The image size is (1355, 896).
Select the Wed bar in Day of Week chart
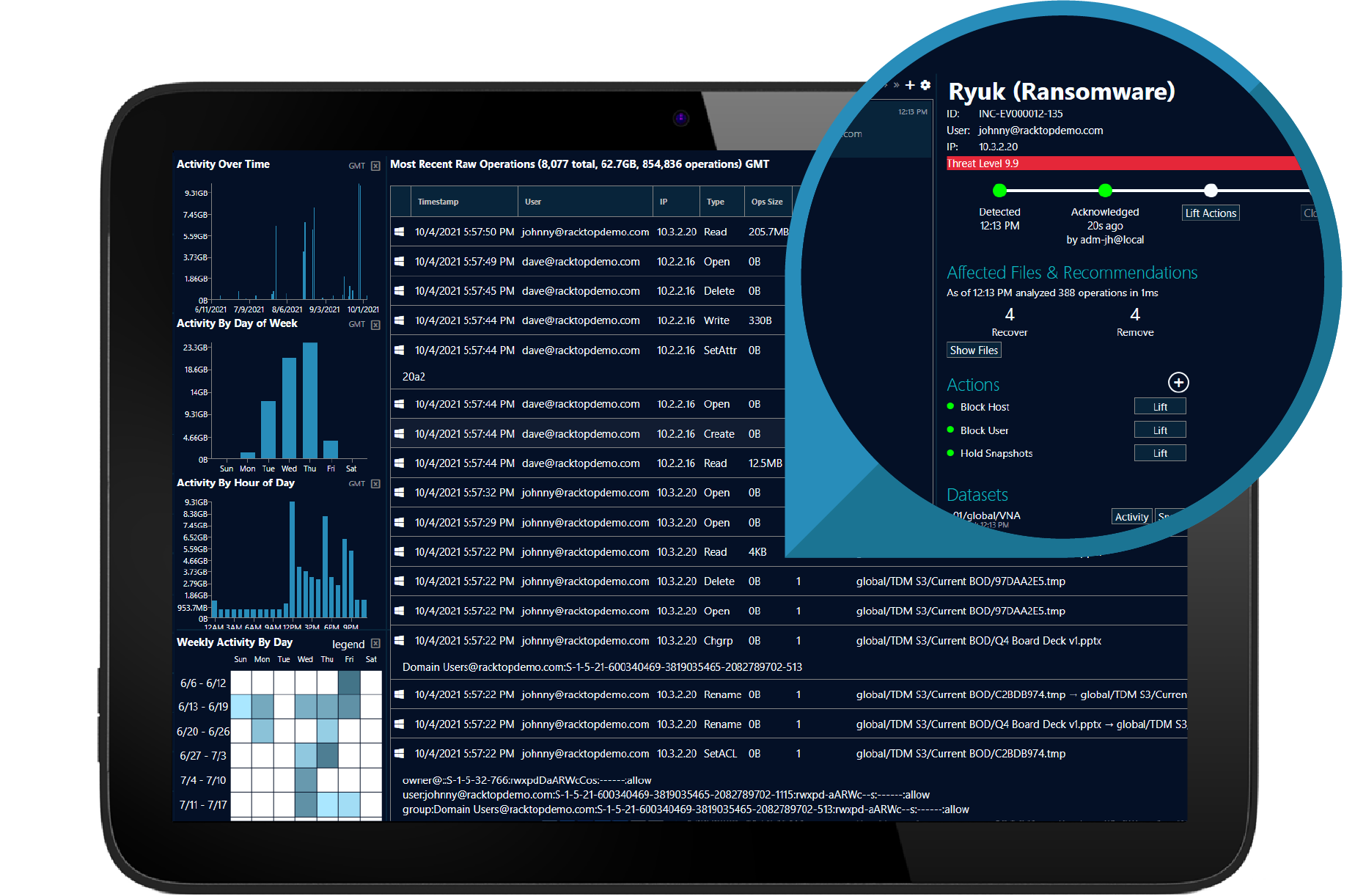290,408
